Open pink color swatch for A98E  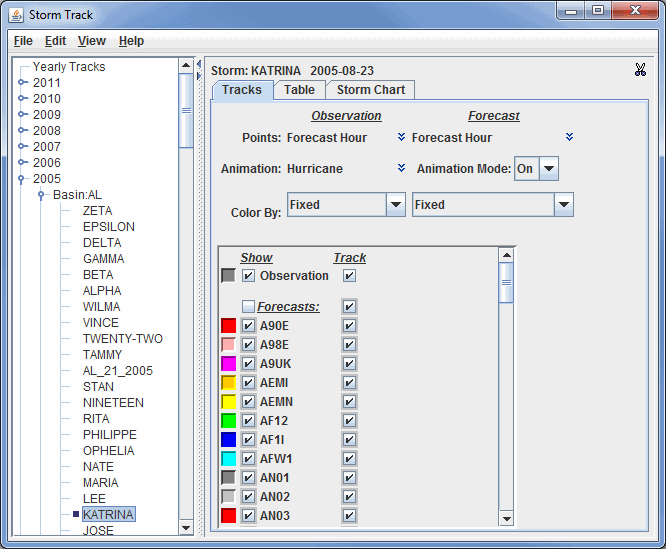coord(229,344)
